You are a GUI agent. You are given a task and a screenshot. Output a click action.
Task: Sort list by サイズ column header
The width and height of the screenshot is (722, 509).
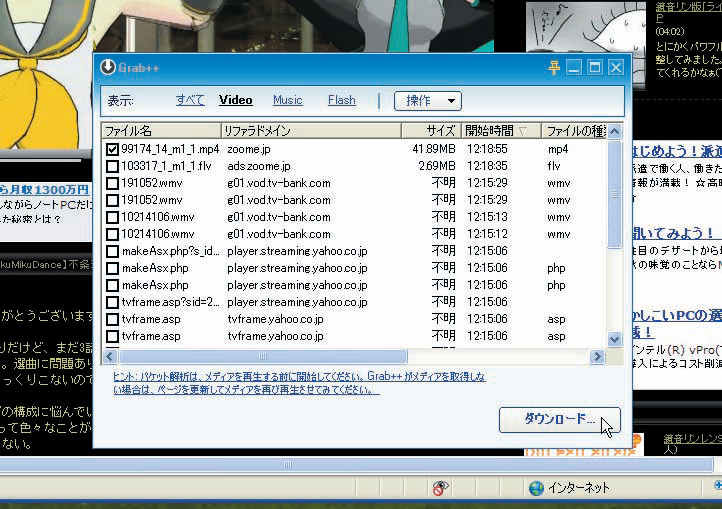(431, 131)
